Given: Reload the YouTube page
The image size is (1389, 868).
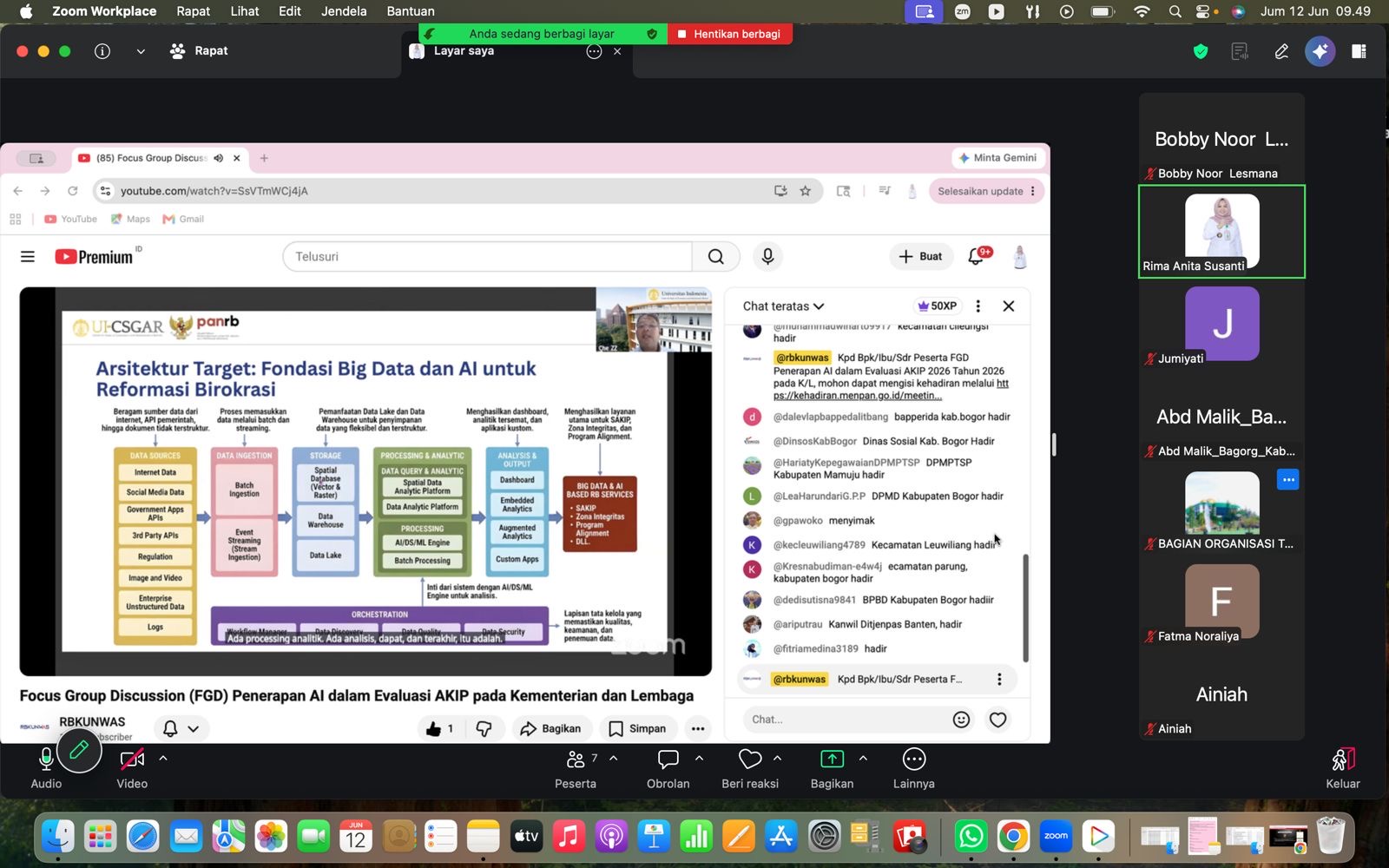Looking at the screenshot, I should click(73, 191).
